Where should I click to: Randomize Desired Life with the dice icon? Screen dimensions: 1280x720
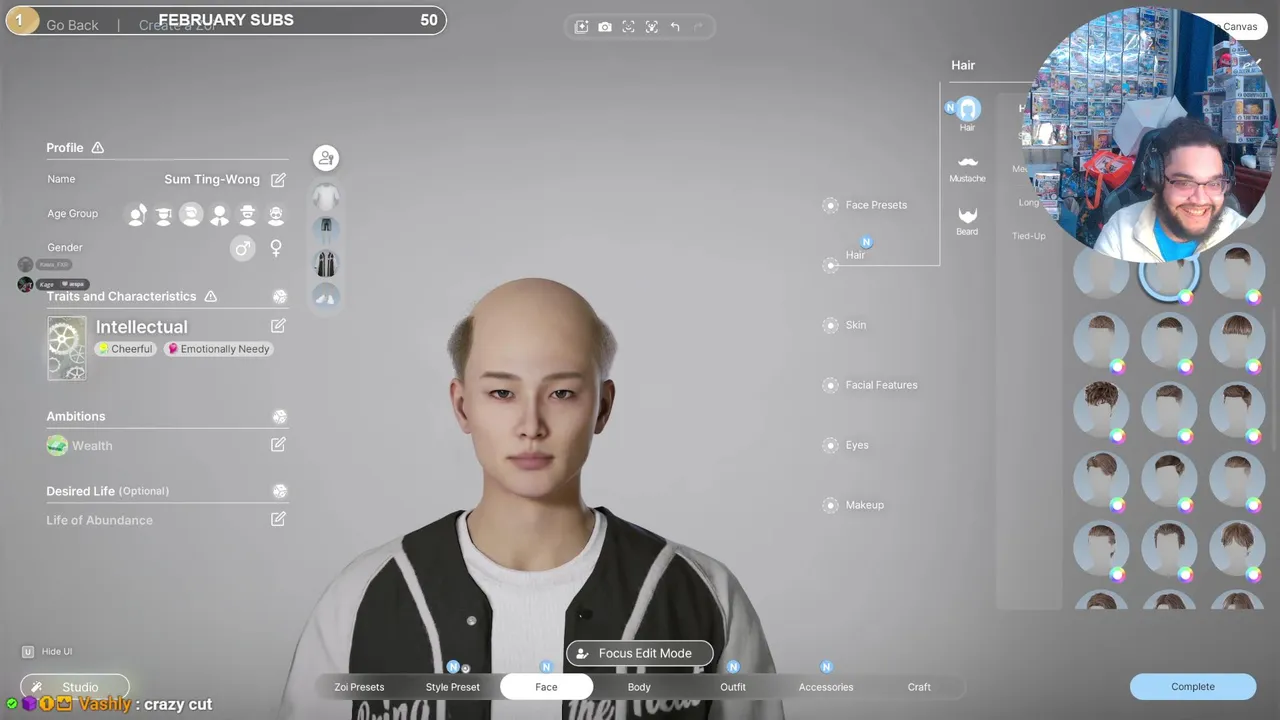(x=280, y=491)
